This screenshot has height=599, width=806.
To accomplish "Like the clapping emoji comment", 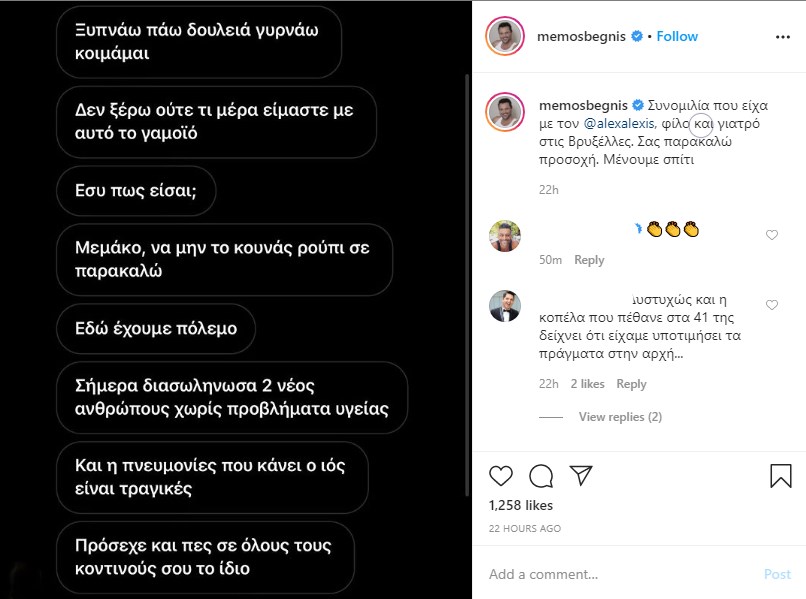I will (771, 235).
